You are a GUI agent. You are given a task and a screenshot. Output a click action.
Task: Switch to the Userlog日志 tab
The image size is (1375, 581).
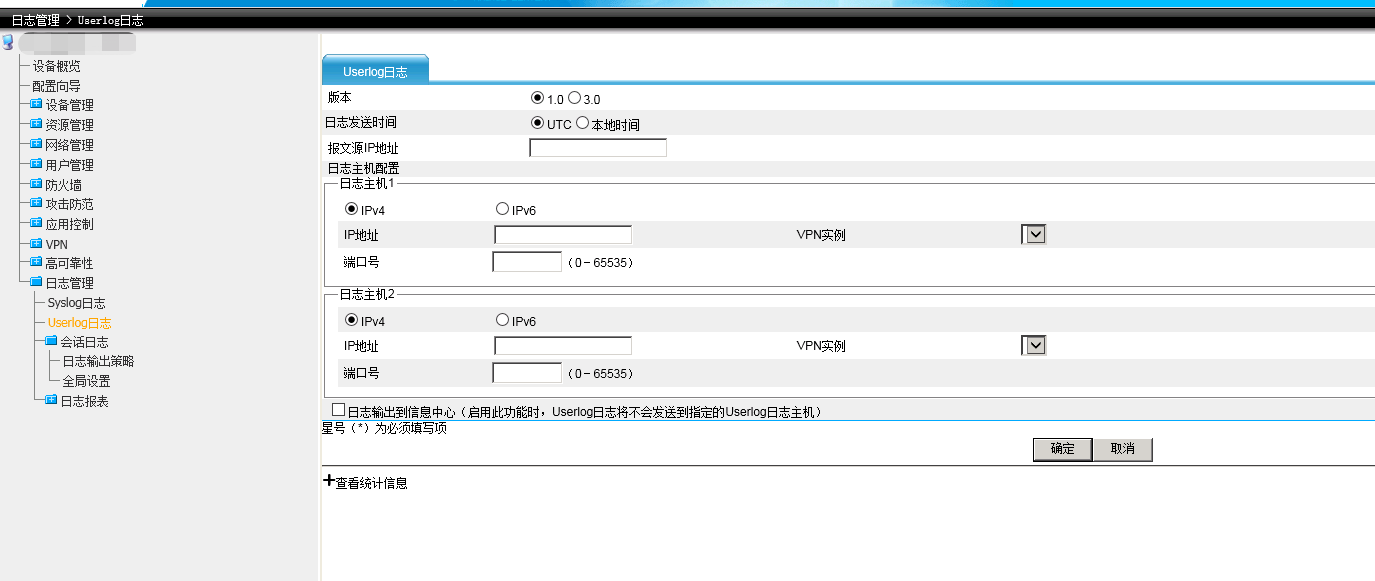coord(375,71)
